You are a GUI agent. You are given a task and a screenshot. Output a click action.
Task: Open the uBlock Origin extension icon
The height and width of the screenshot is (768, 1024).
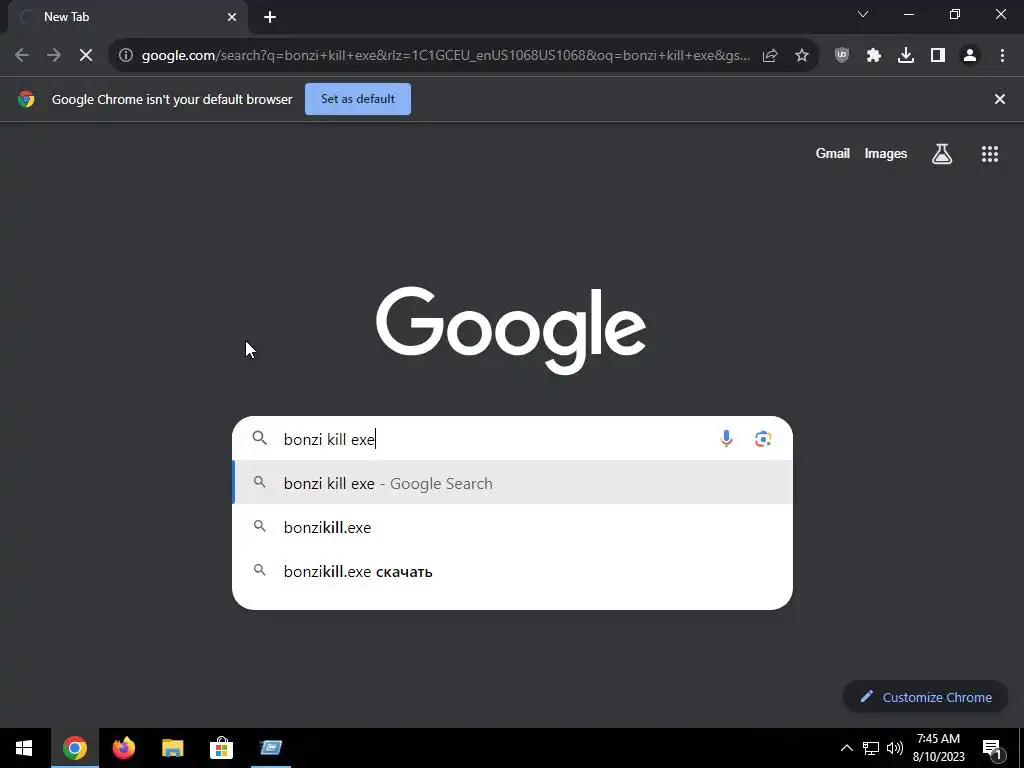(x=842, y=56)
